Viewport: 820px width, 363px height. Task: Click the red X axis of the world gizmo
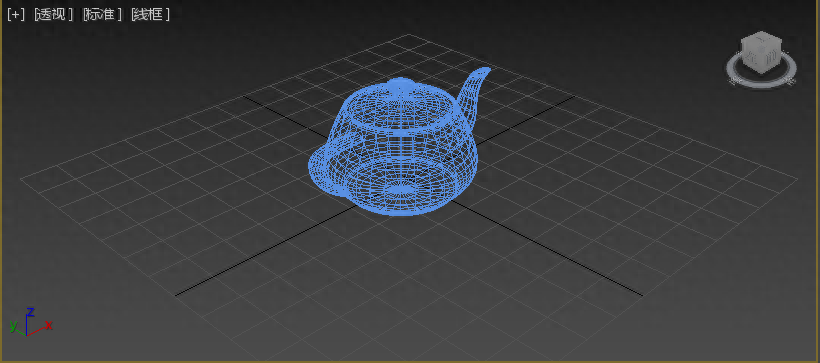click(39, 329)
